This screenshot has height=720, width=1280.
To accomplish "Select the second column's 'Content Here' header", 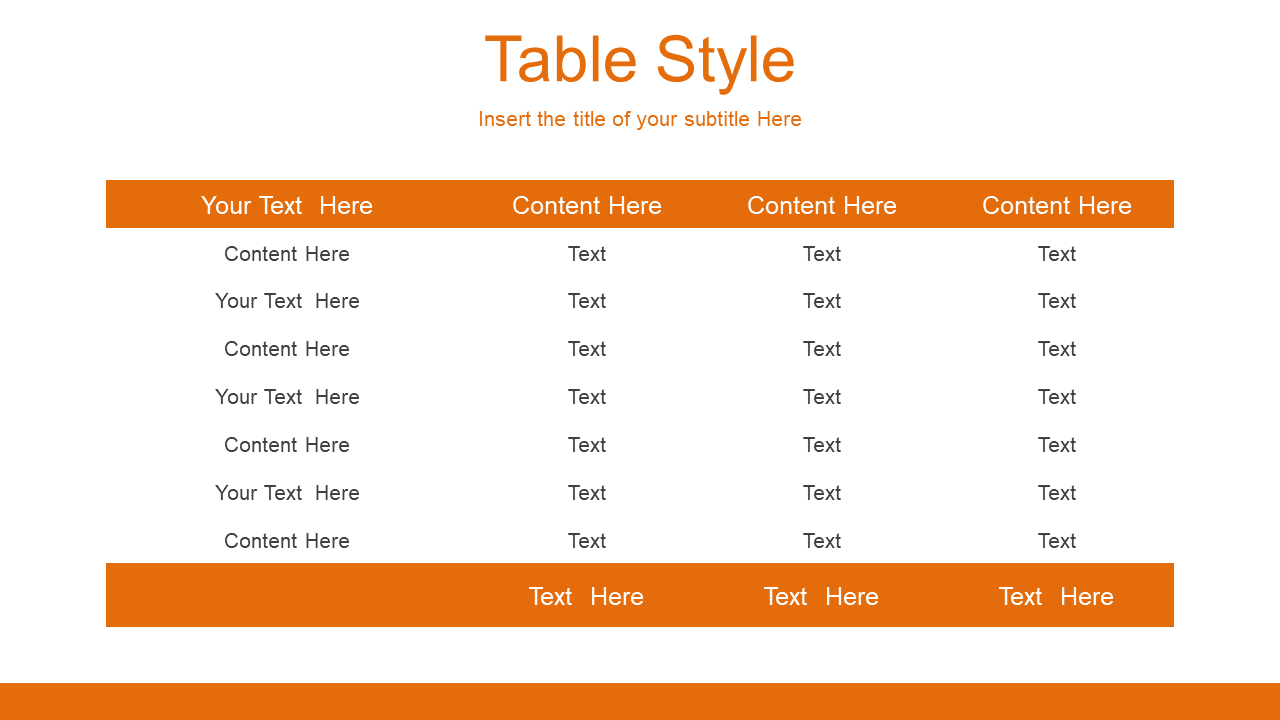I will tap(587, 205).
